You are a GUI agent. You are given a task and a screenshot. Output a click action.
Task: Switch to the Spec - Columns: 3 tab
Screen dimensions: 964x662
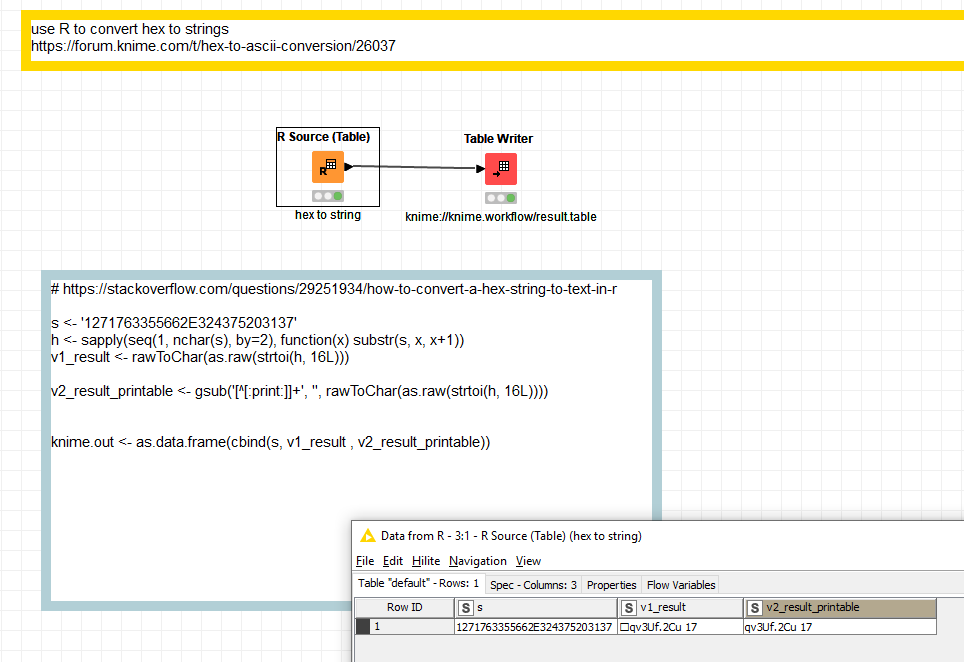(x=533, y=585)
